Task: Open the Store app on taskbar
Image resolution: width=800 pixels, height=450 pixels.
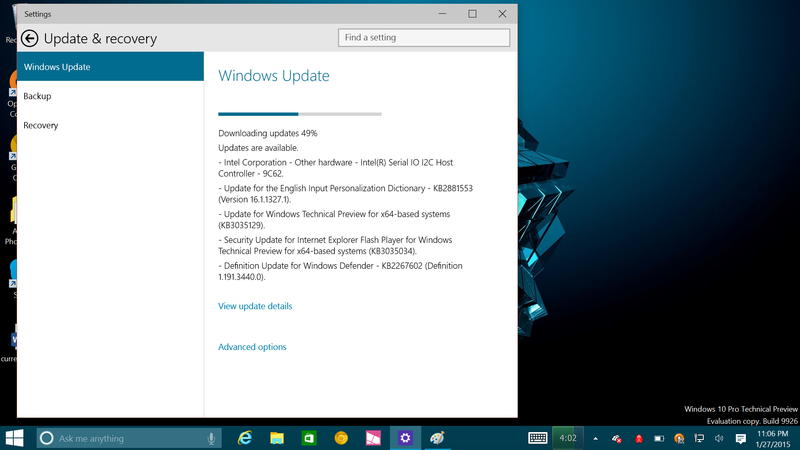Action: tap(309, 438)
